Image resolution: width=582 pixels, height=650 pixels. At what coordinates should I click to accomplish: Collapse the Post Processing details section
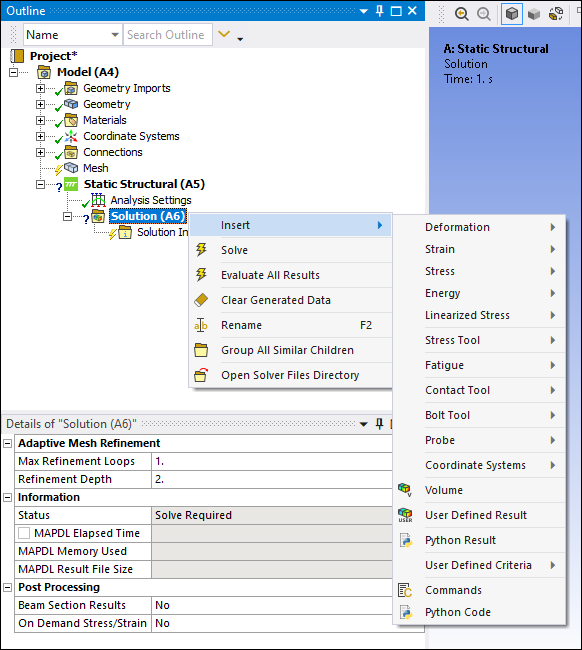[x=7, y=587]
